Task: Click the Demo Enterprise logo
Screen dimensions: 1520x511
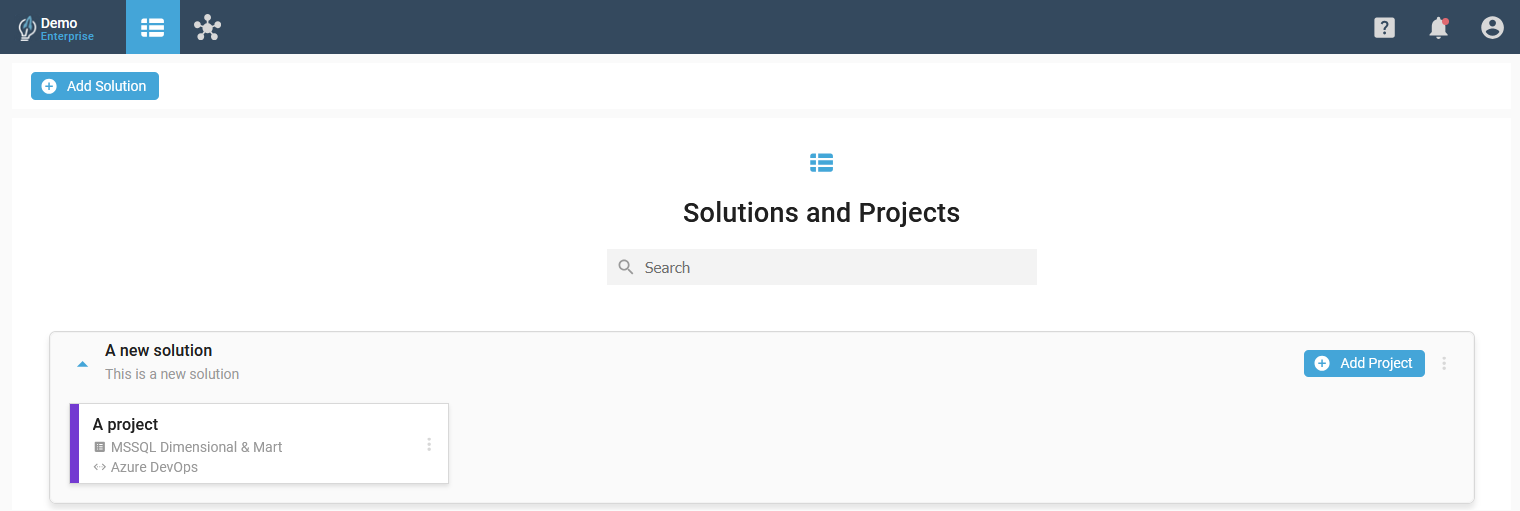Action: (57, 28)
